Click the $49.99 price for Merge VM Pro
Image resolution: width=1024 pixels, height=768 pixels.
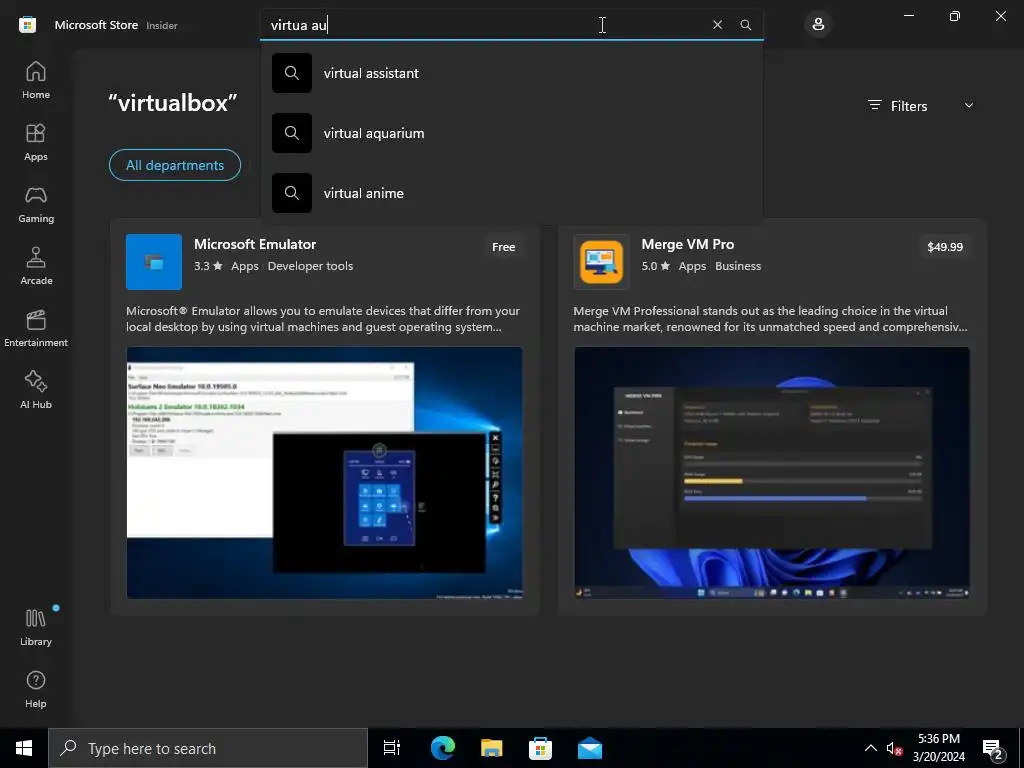(945, 247)
